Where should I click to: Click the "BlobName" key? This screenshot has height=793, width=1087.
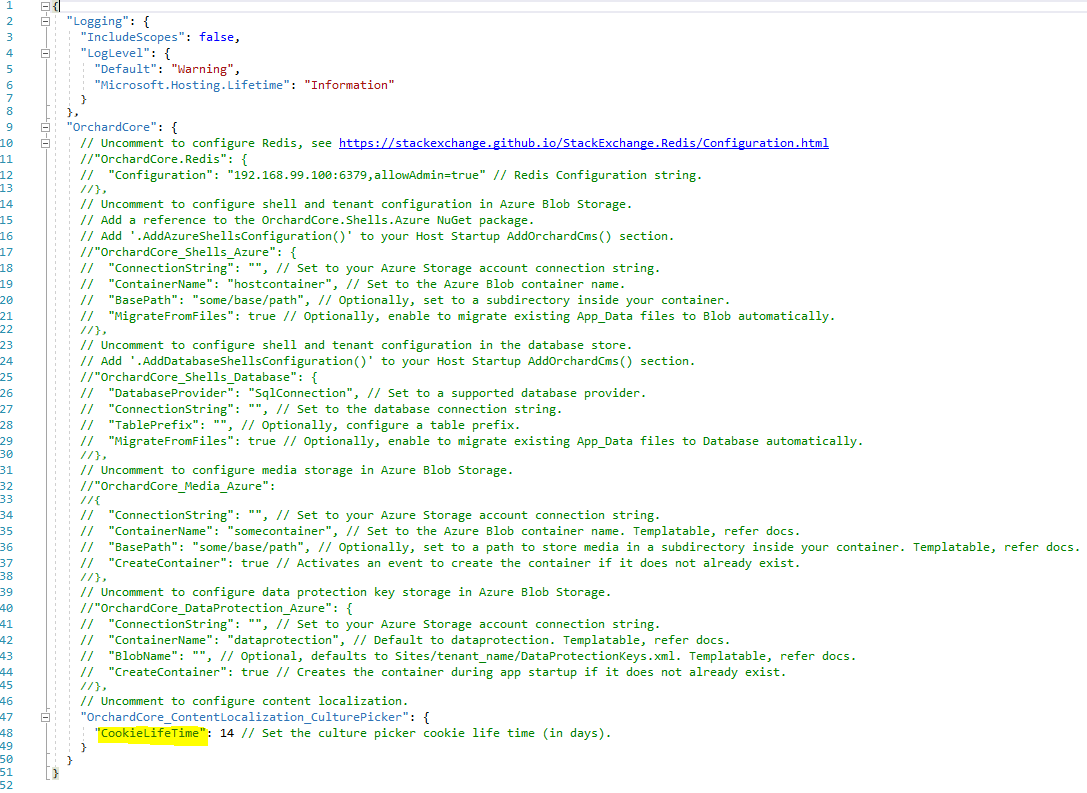point(143,656)
